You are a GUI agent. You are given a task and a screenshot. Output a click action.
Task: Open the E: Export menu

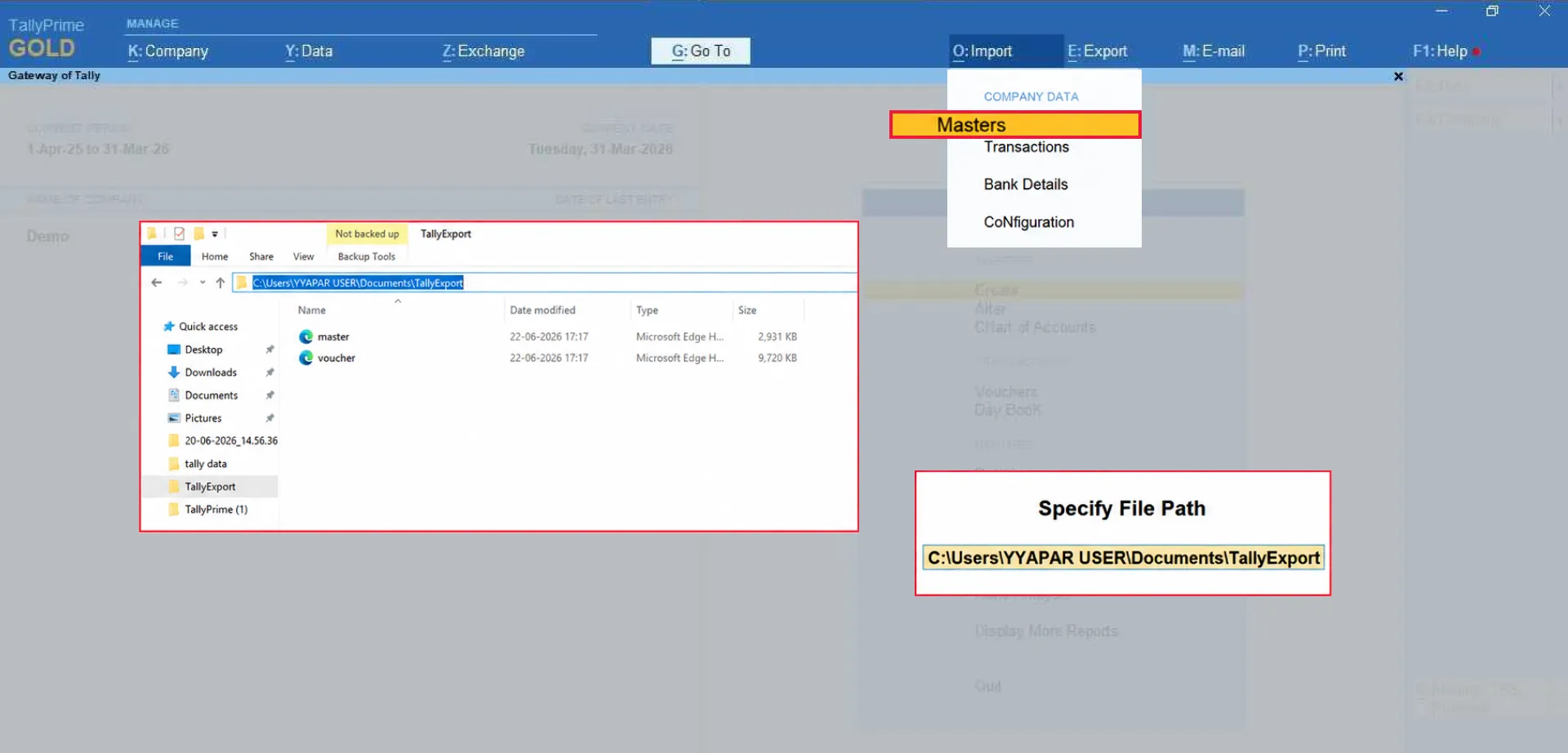tap(1098, 51)
